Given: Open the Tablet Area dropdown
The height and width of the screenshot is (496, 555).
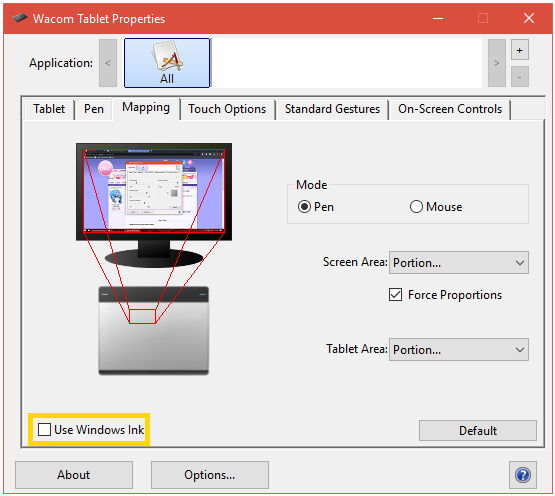Looking at the screenshot, I should [459, 349].
